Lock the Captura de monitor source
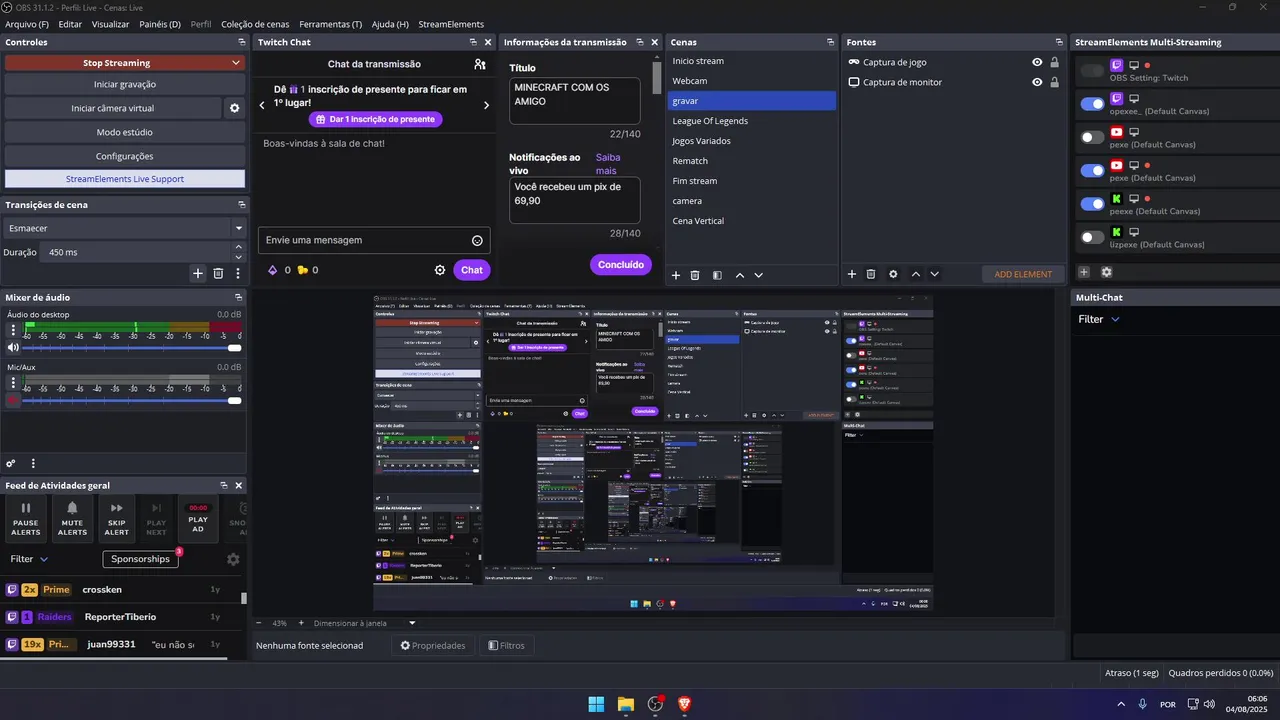1280x720 pixels. pyautogui.click(x=1054, y=82)
